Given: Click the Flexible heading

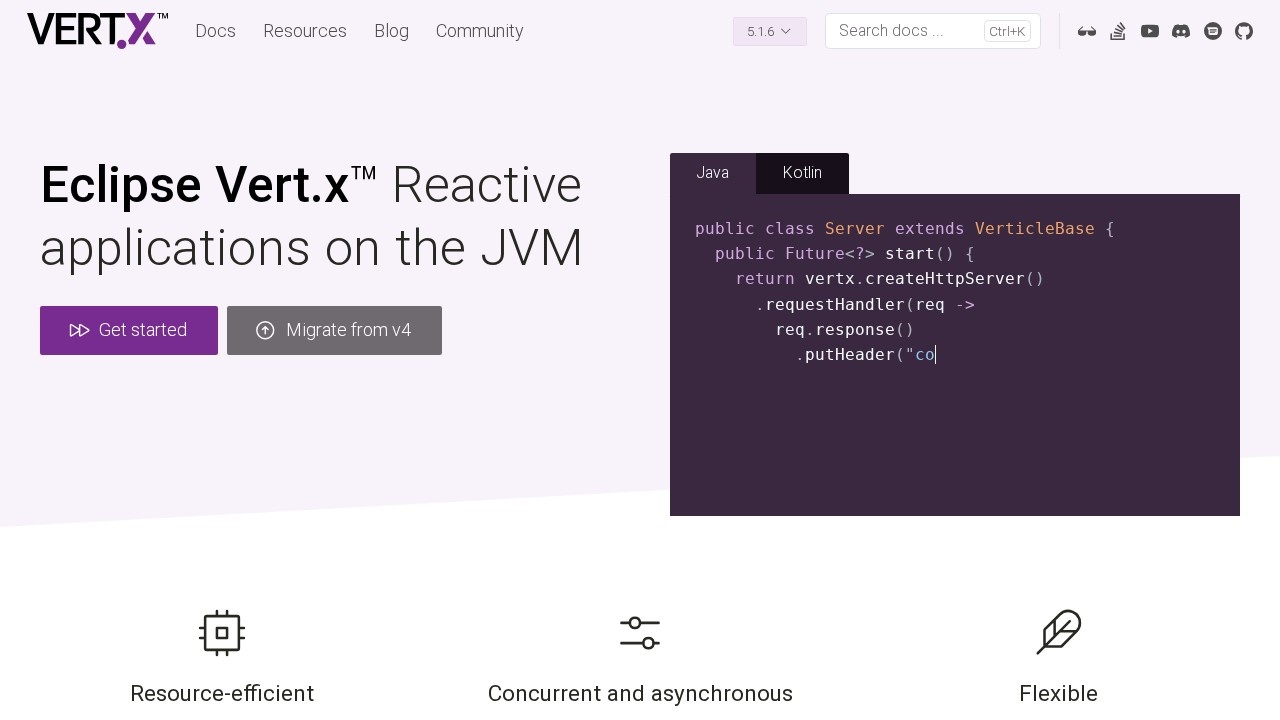Looking at the screenshot, I should pyautogui.click(x=1058, y=693).
